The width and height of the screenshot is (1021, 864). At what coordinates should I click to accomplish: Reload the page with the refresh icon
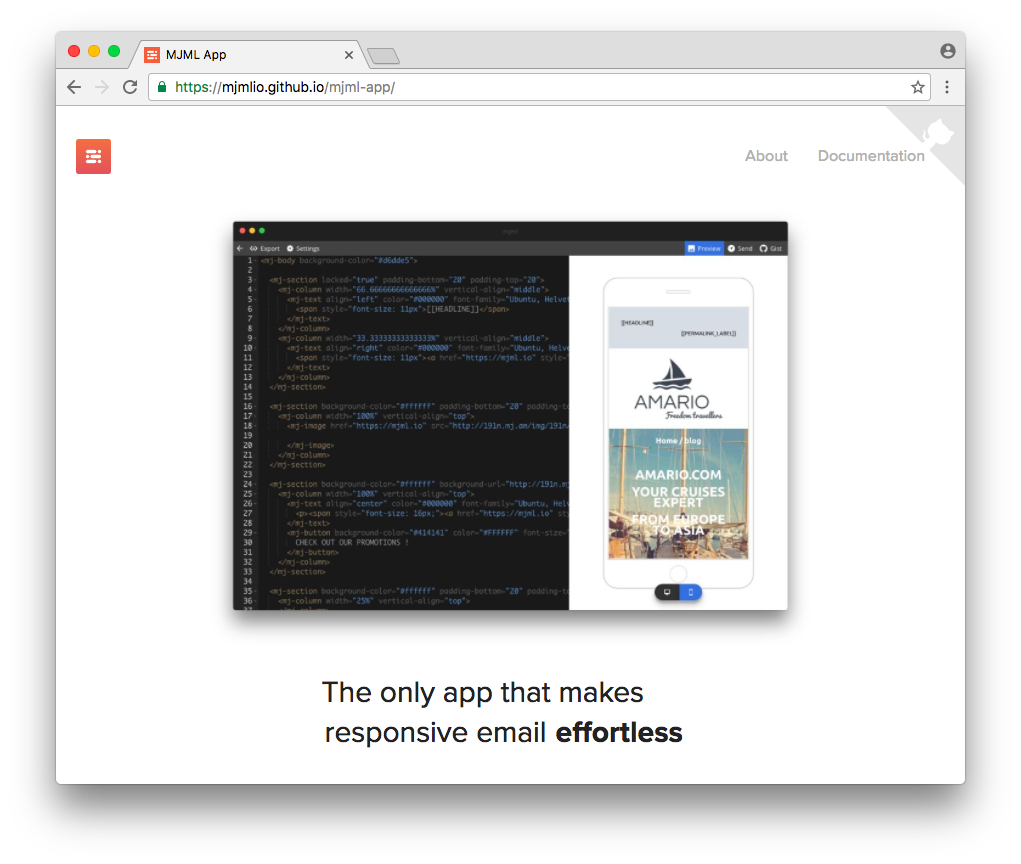tap(130, 87)
